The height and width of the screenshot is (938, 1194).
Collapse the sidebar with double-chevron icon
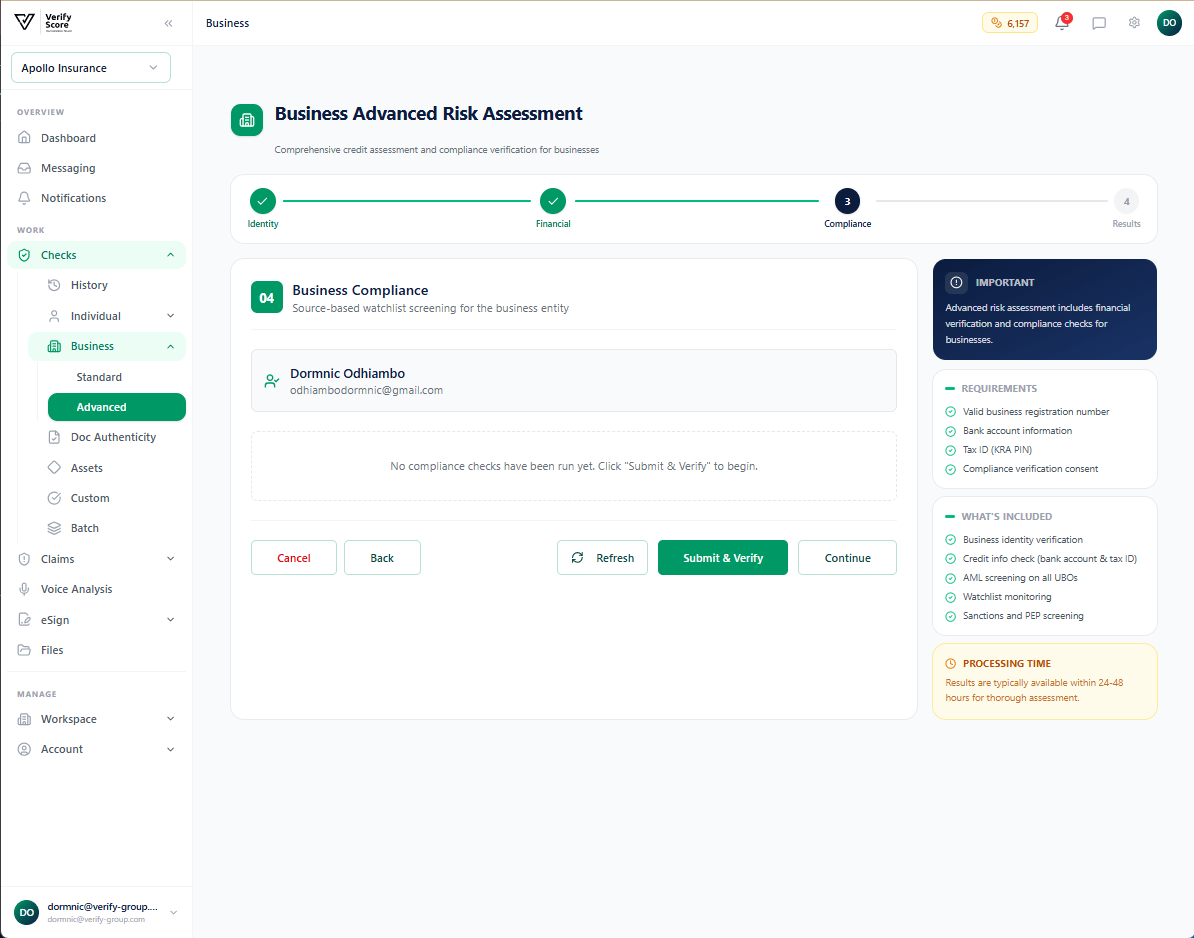[168, 24]
